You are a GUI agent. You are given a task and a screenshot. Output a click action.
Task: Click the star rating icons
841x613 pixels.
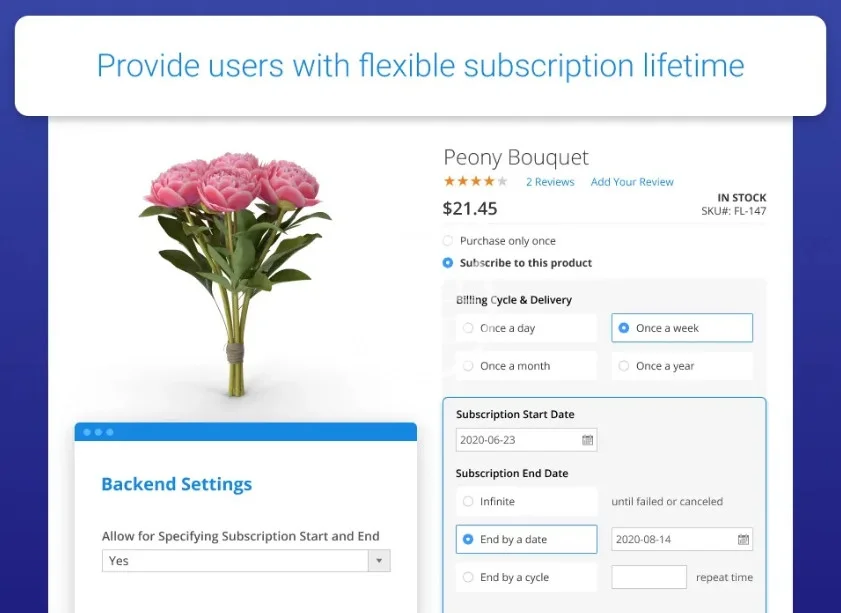click(476, 182)
